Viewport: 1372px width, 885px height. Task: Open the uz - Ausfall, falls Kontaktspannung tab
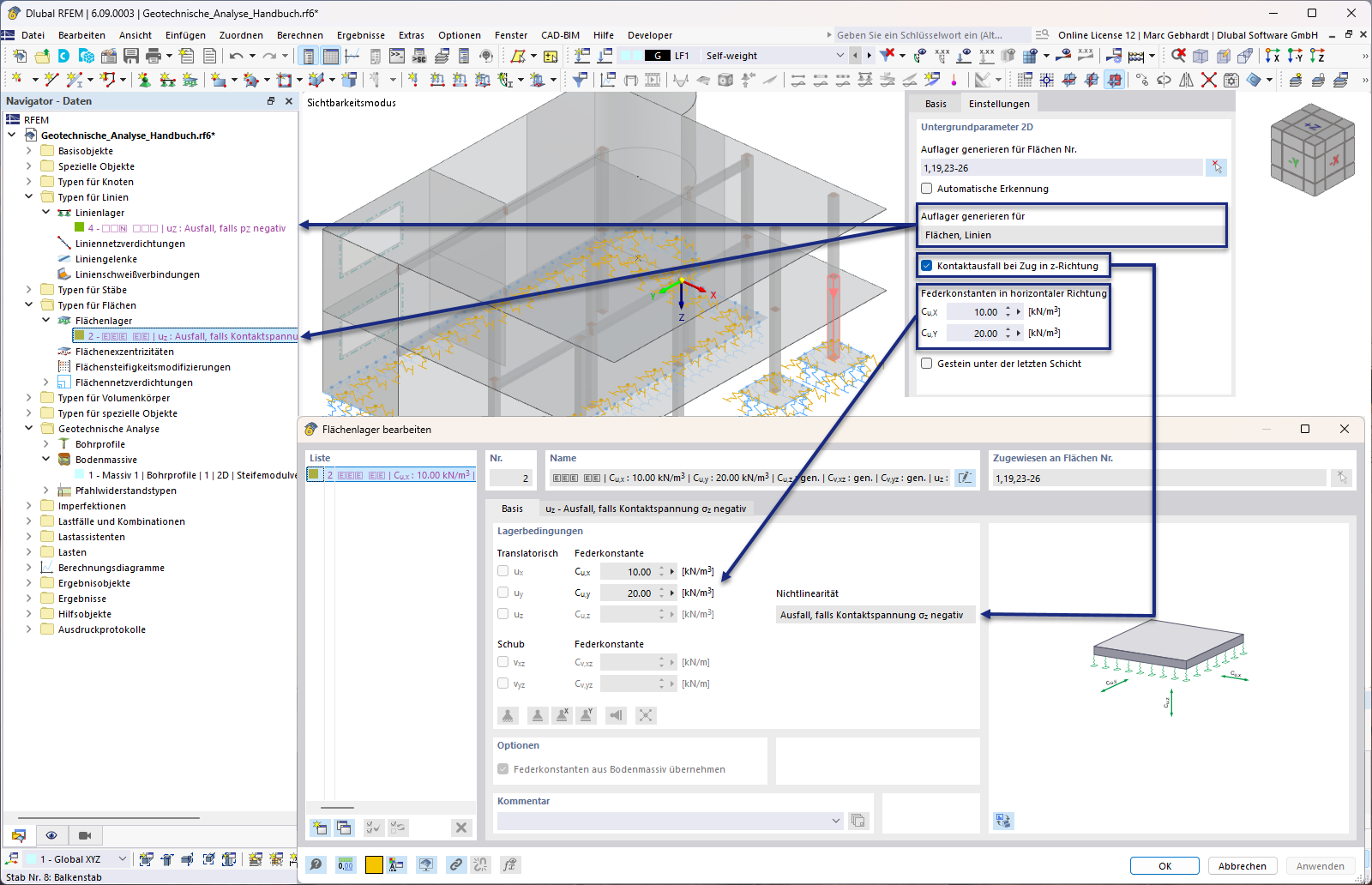tap(646, 509)
